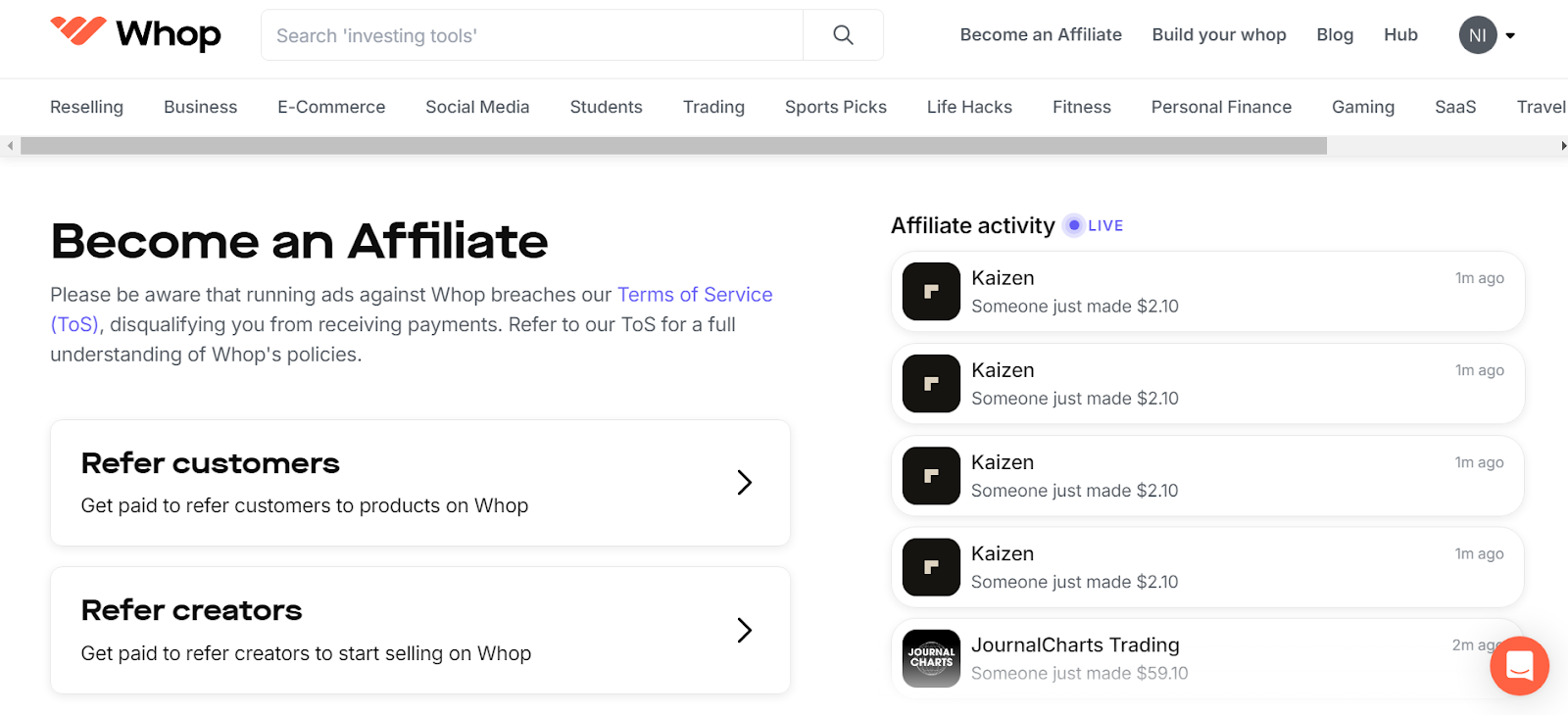Image resolution: width=1568 pixels, height=715 pixels.
Task: Select the Social Media category
Action: [x=477, y=107]
